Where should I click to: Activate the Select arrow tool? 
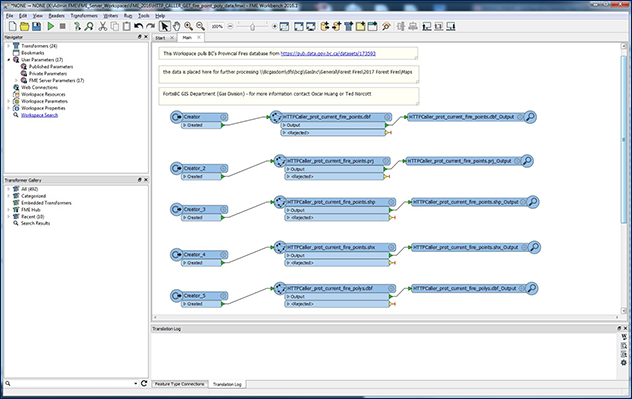[164, 27]
